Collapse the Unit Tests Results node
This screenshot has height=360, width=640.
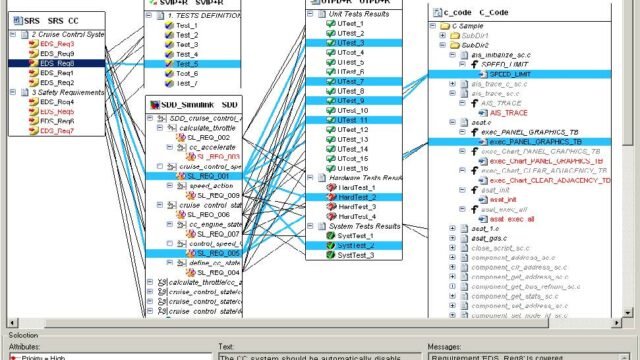310,14
